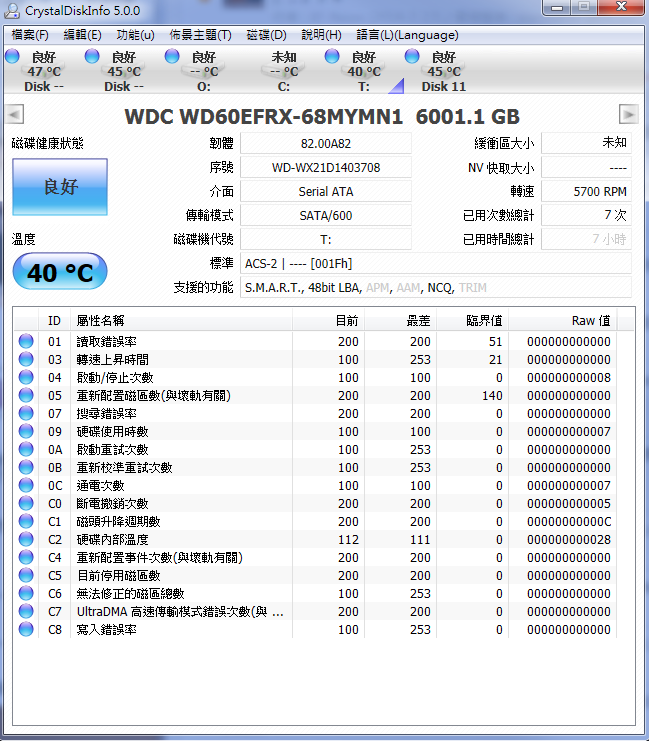Viewport: 649px width, 741px height.
Task: Click raw value 00000000000C of C1 row
Action: 569,522
